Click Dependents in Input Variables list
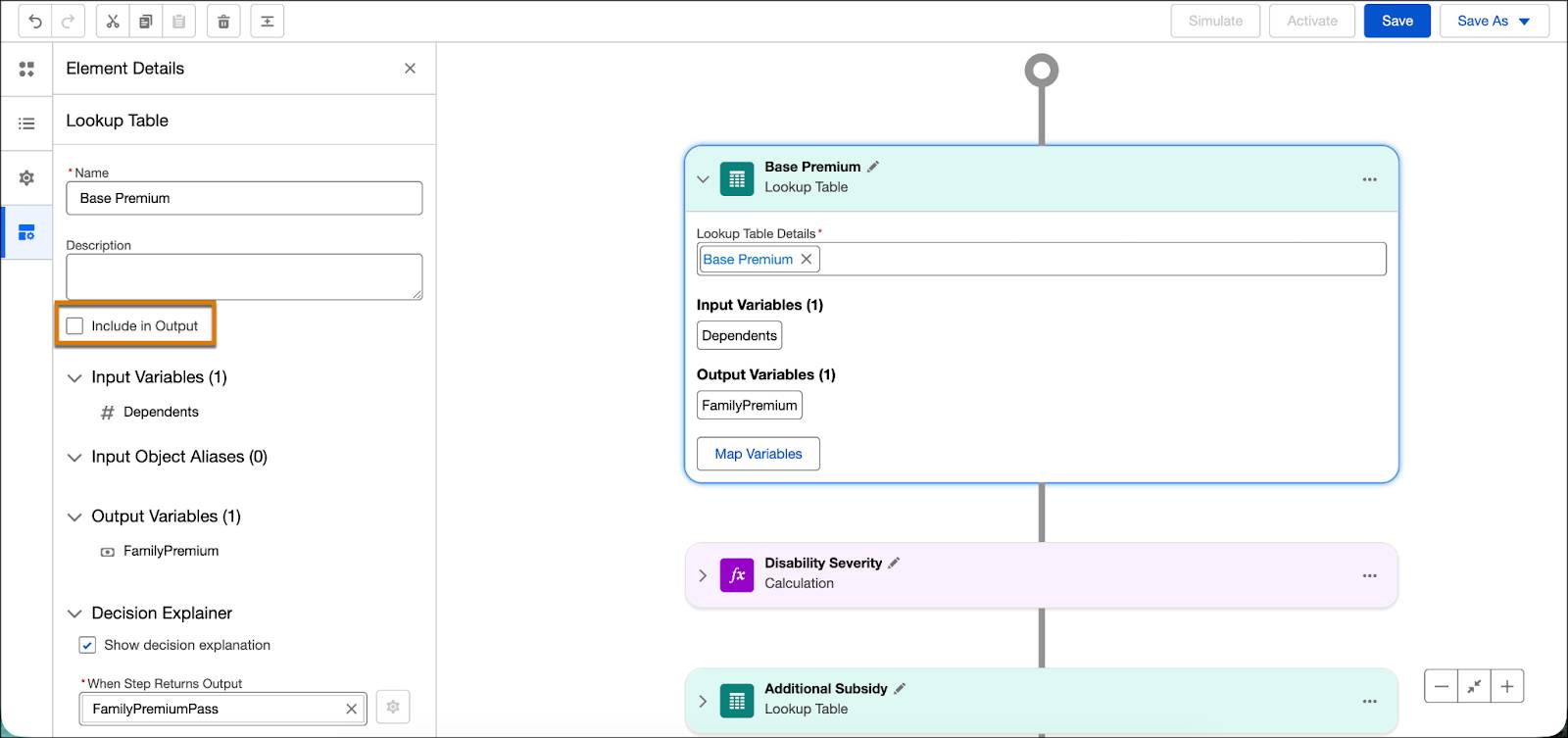 tap(161, 412)
